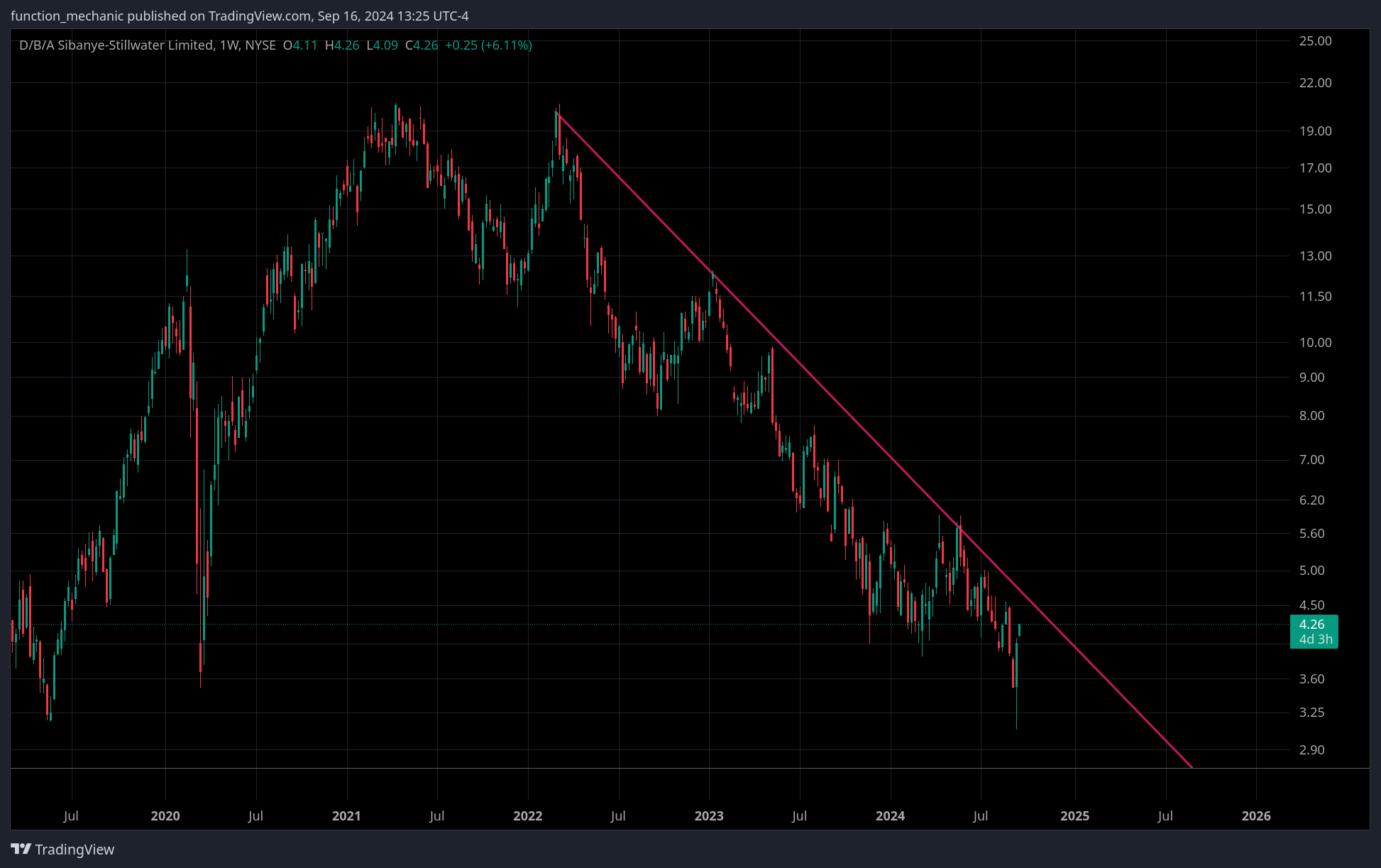The width and height of the screenshot is (1381, 868).
Task: Click the 3.25 price axis label
Action: coord(1311,713)
